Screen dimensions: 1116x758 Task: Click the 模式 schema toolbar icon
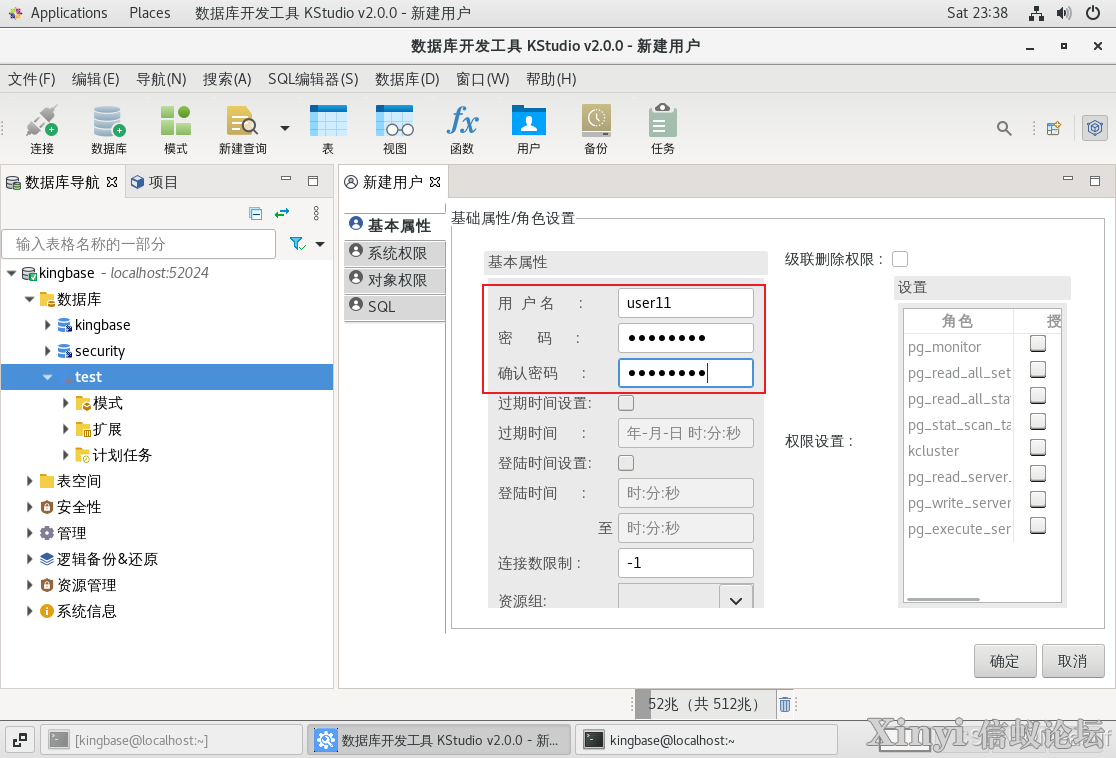coord(176,129)
